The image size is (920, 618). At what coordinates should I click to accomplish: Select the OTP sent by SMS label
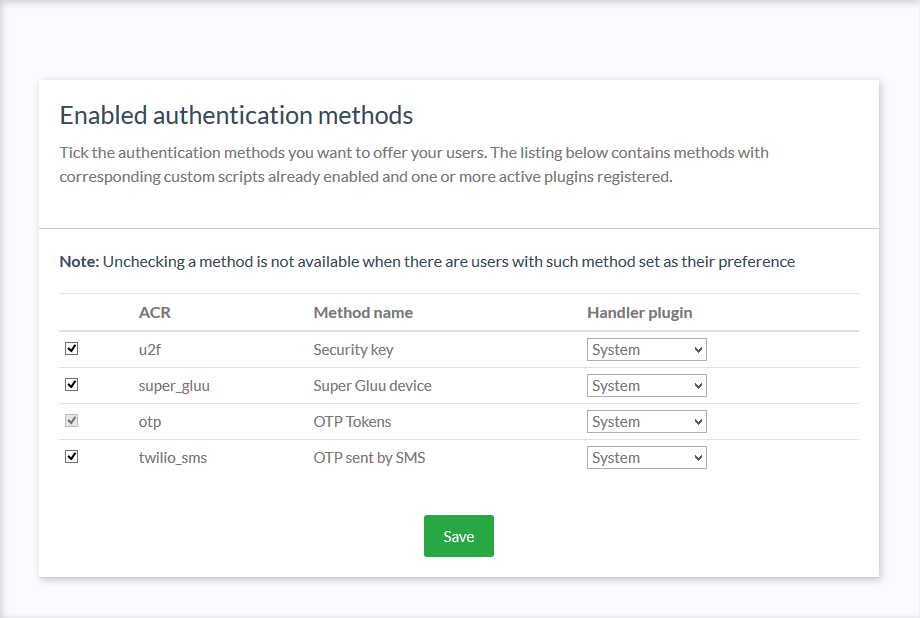368,457
